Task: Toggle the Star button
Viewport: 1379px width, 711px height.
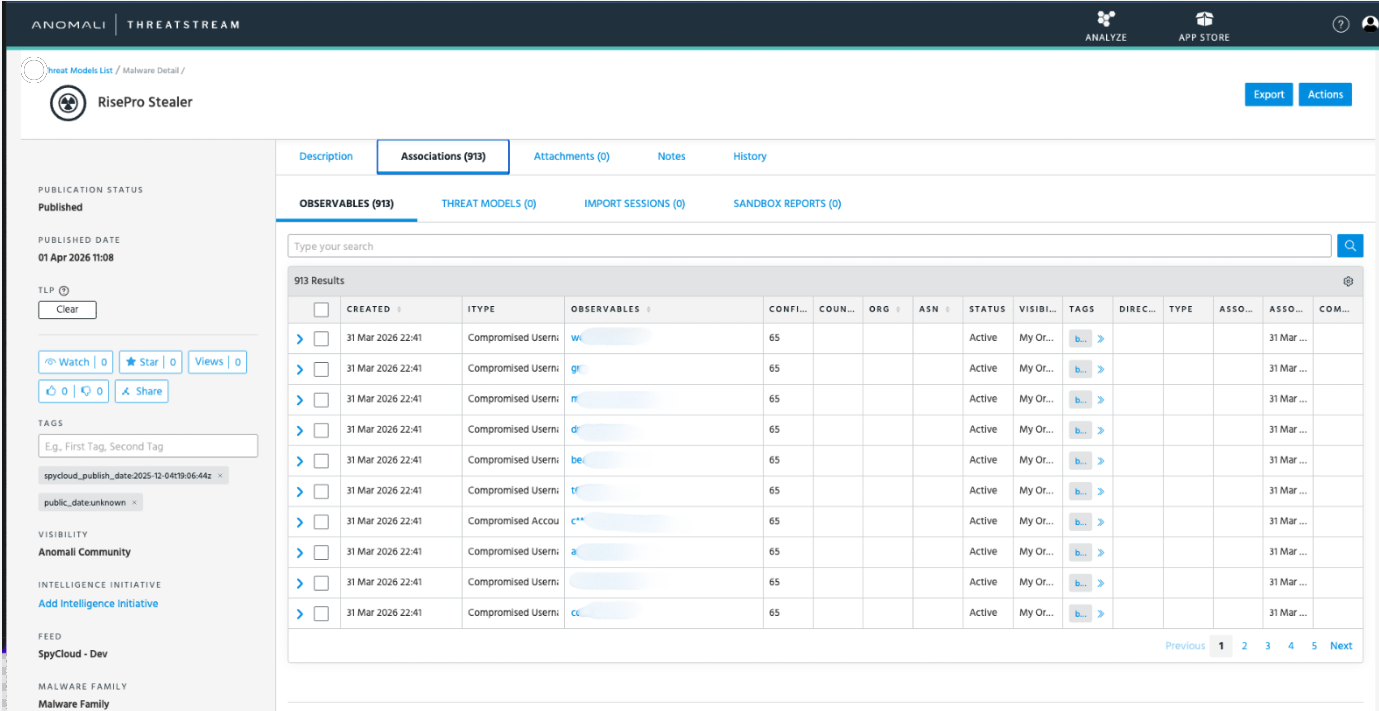Action: tap(150, 362)
